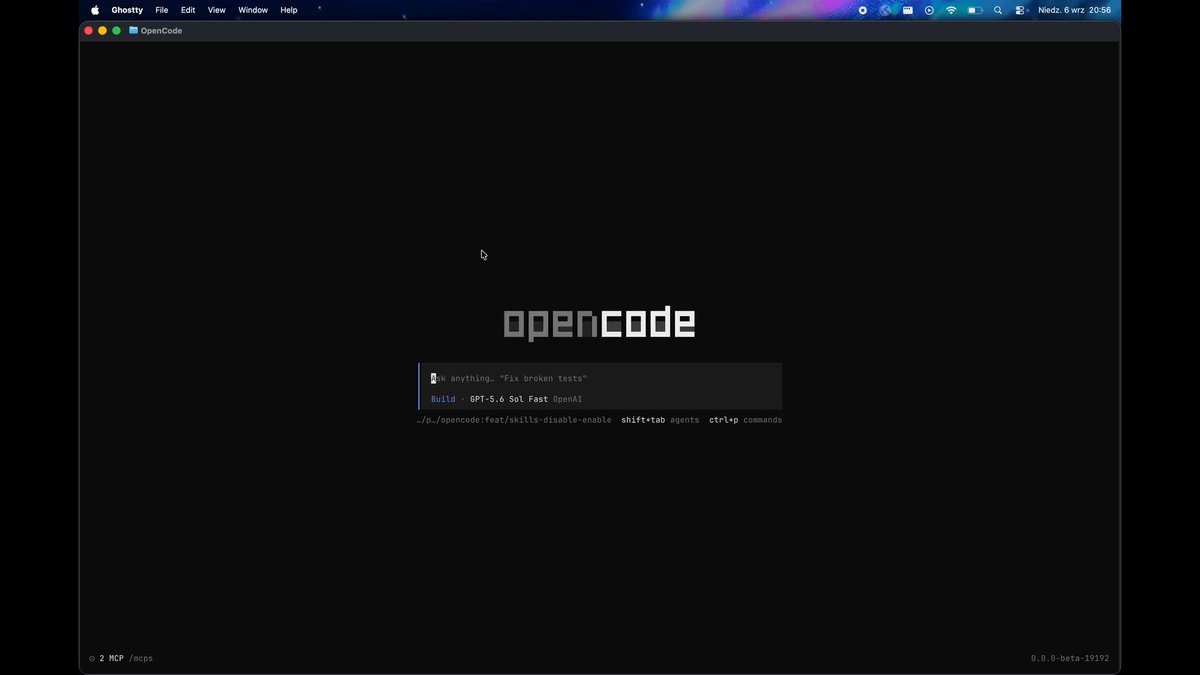Click the Build agent label
This screenshot has width=1200, height=675.
click(x=443, y=399)
